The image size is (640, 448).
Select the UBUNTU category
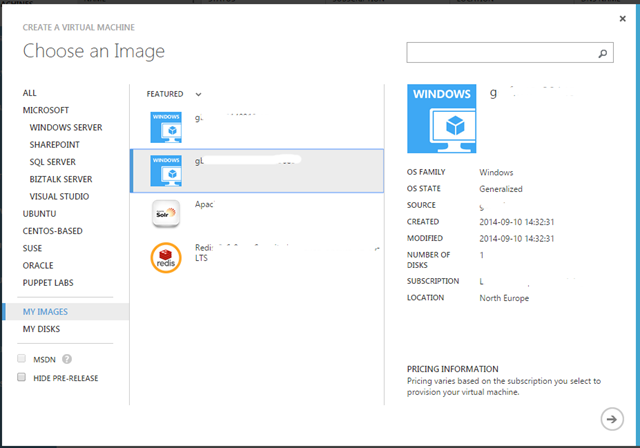point(40,214)
